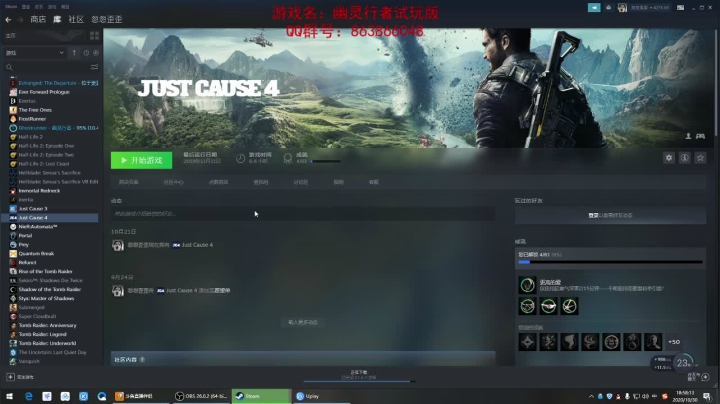
Task: Open game settings gear icon
Action: click(x=669, y=158)
